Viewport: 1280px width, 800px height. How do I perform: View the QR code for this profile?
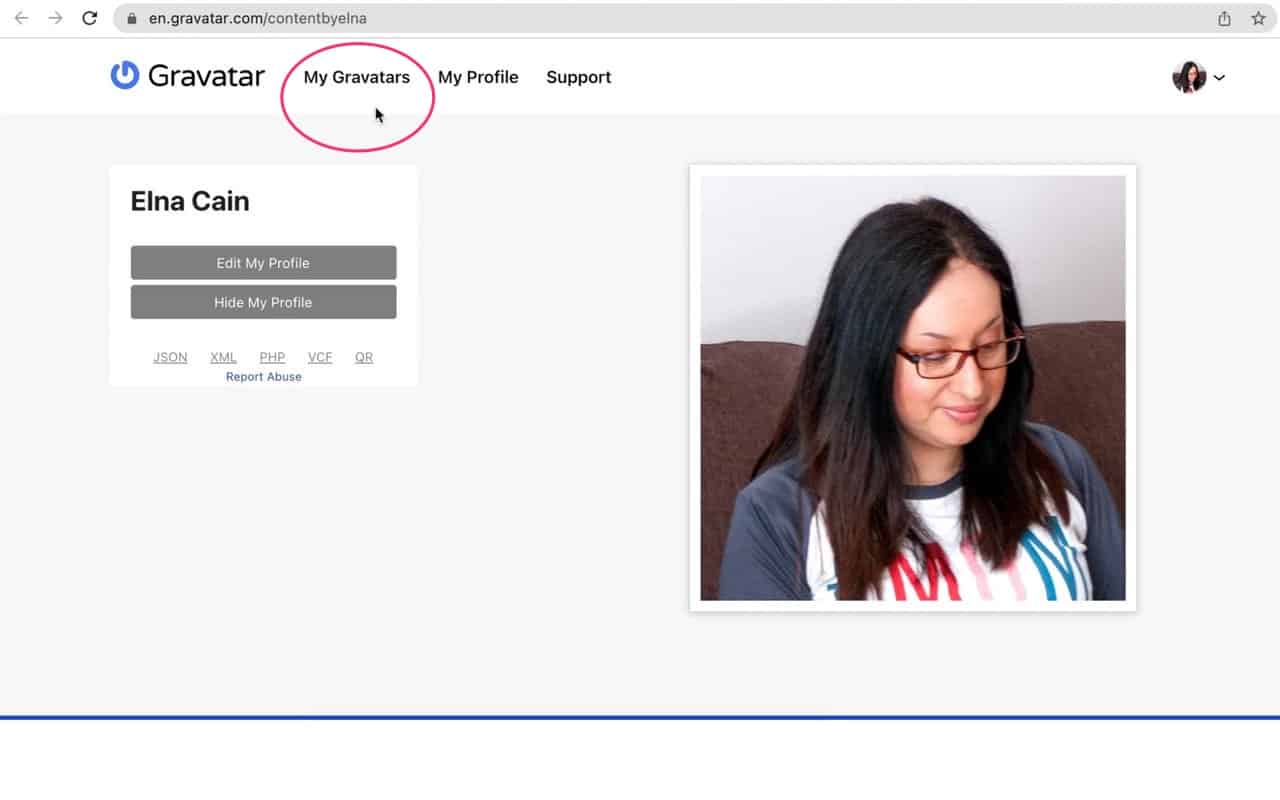click(363, 357)
